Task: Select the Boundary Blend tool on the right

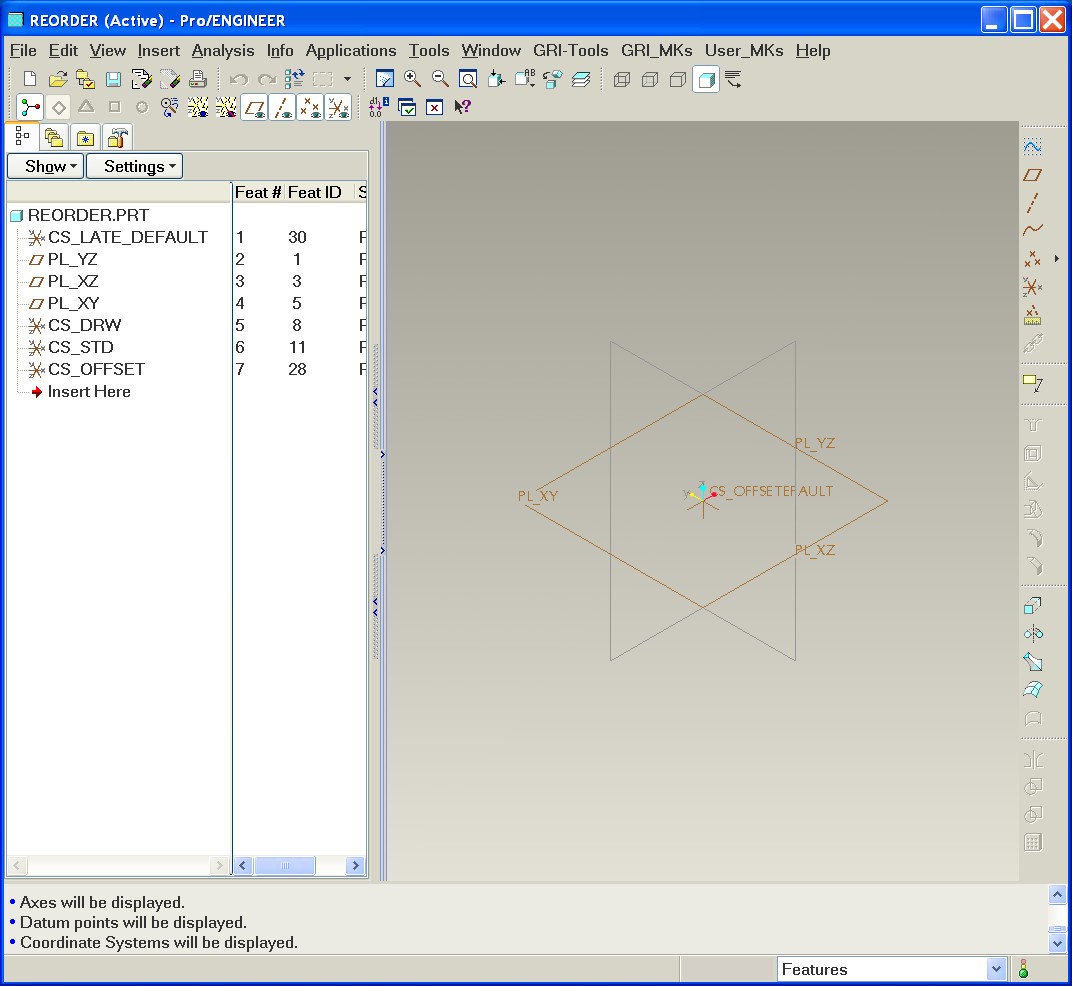Action: 1033,690
